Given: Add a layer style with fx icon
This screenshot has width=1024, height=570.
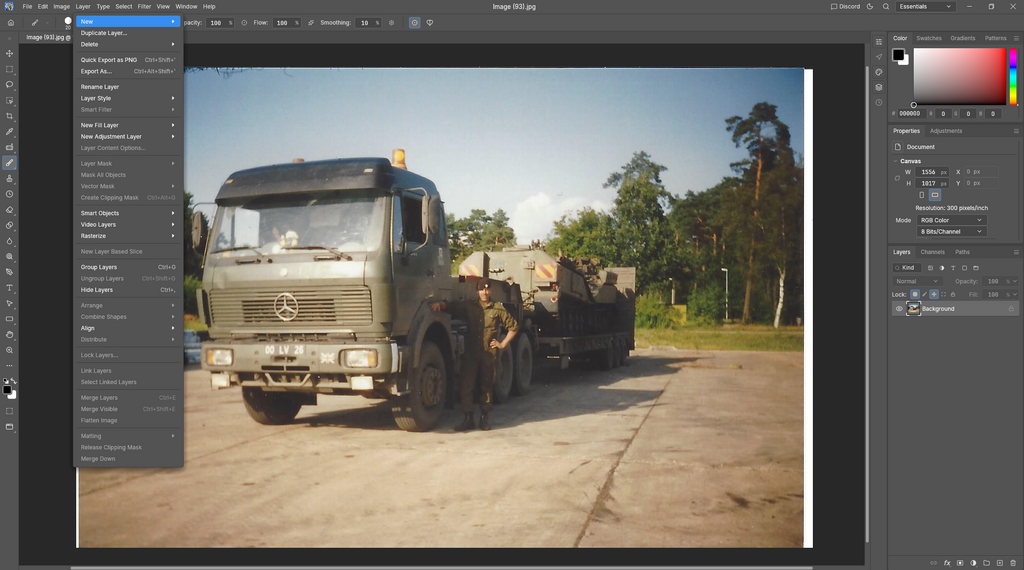Looking at the screenshot, I should [x=947, y=563].
